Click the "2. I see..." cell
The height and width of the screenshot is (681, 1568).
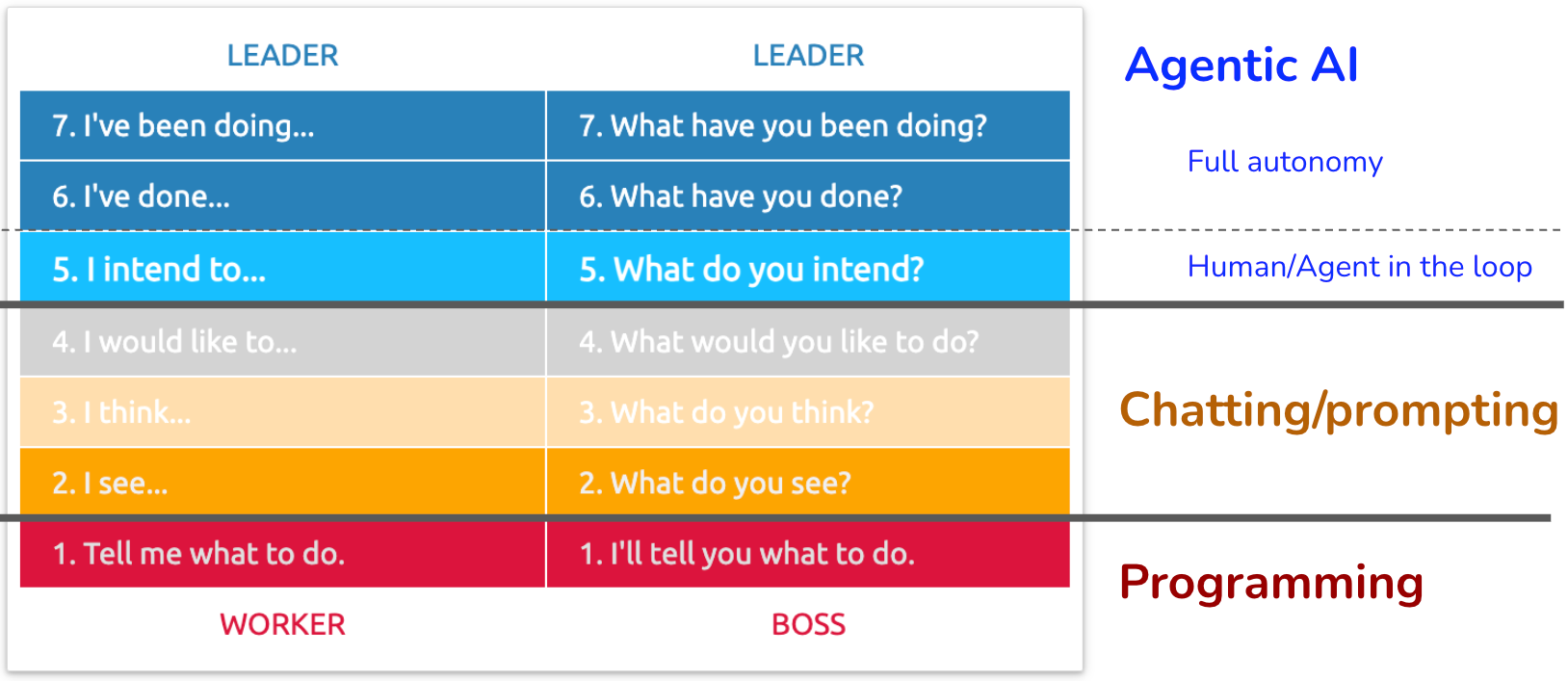tap(282, 482)
